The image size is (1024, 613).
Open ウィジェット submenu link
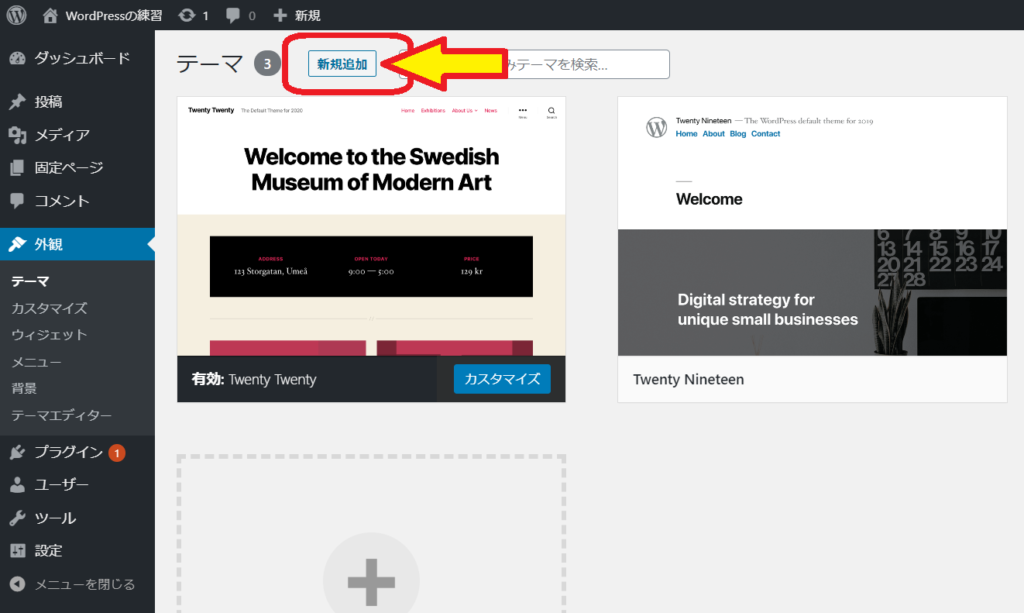coord(49,335)
